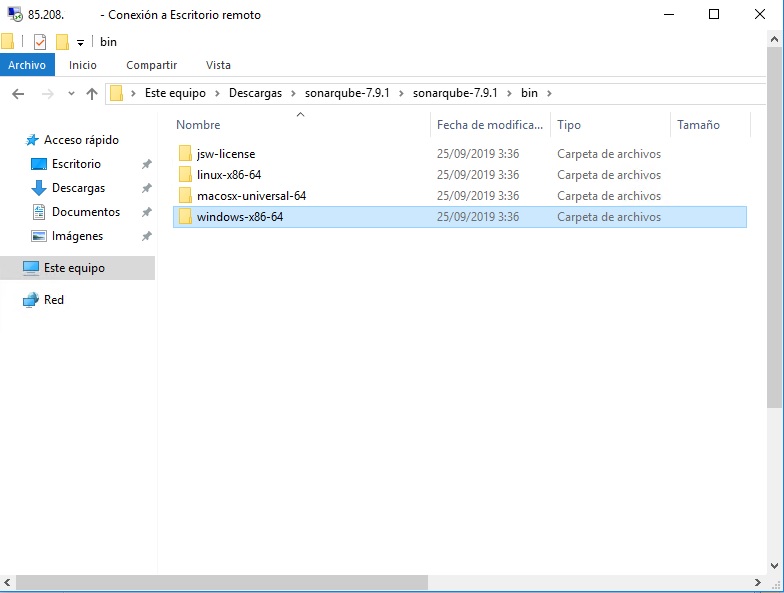Go back with the left arrow
This screenshot has width=784, height=593.
(18, 94)
